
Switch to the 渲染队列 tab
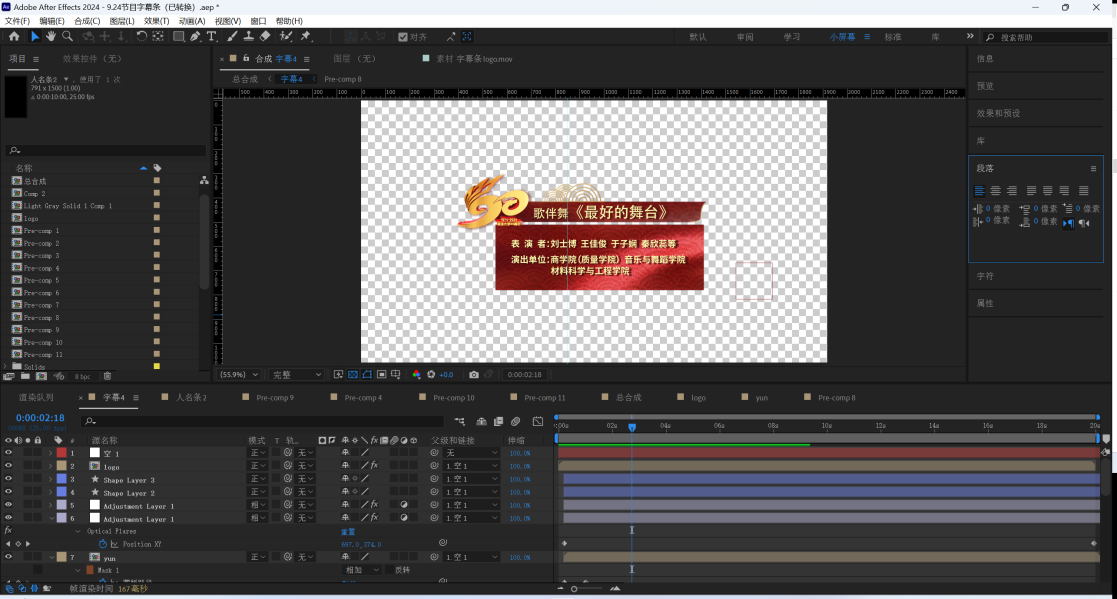[x=36, y=397]
